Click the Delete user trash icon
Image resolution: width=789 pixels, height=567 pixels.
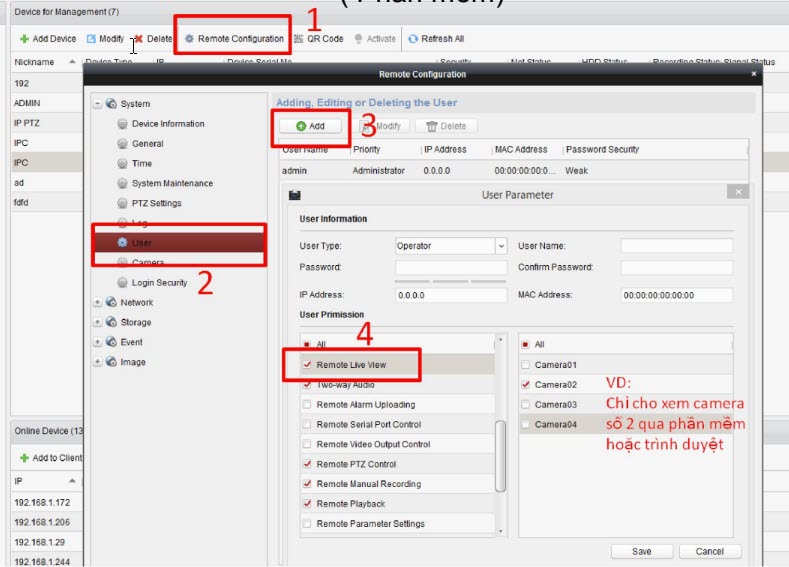(x=432, y=127)
